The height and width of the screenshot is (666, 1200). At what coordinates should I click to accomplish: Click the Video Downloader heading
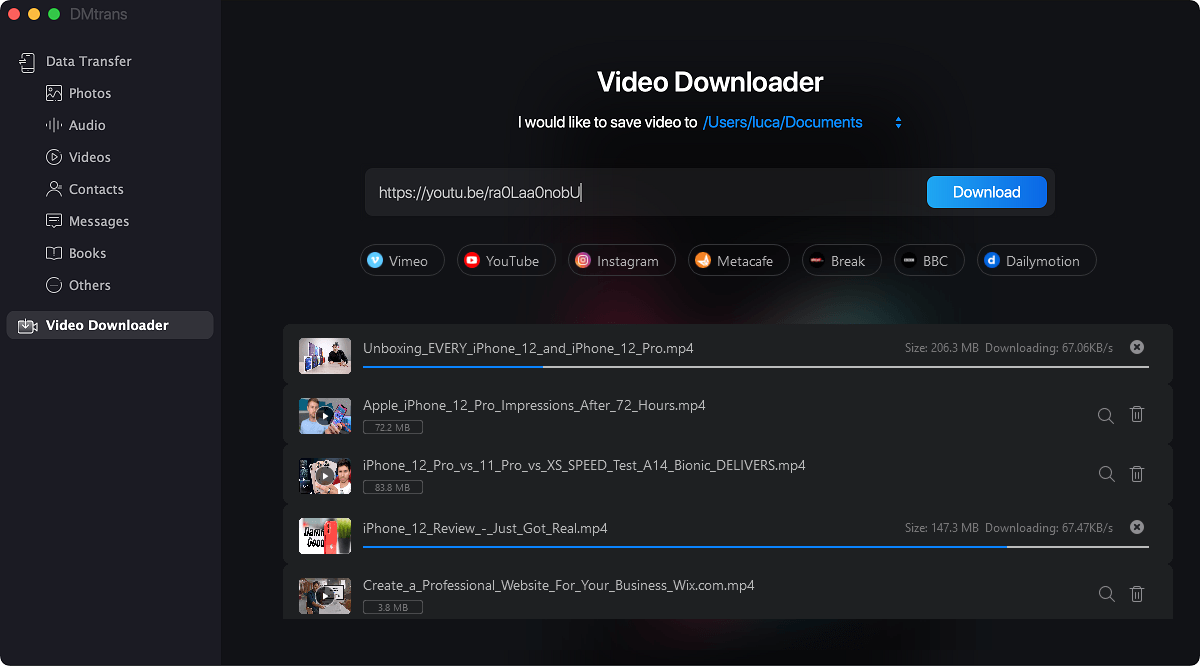710,82
